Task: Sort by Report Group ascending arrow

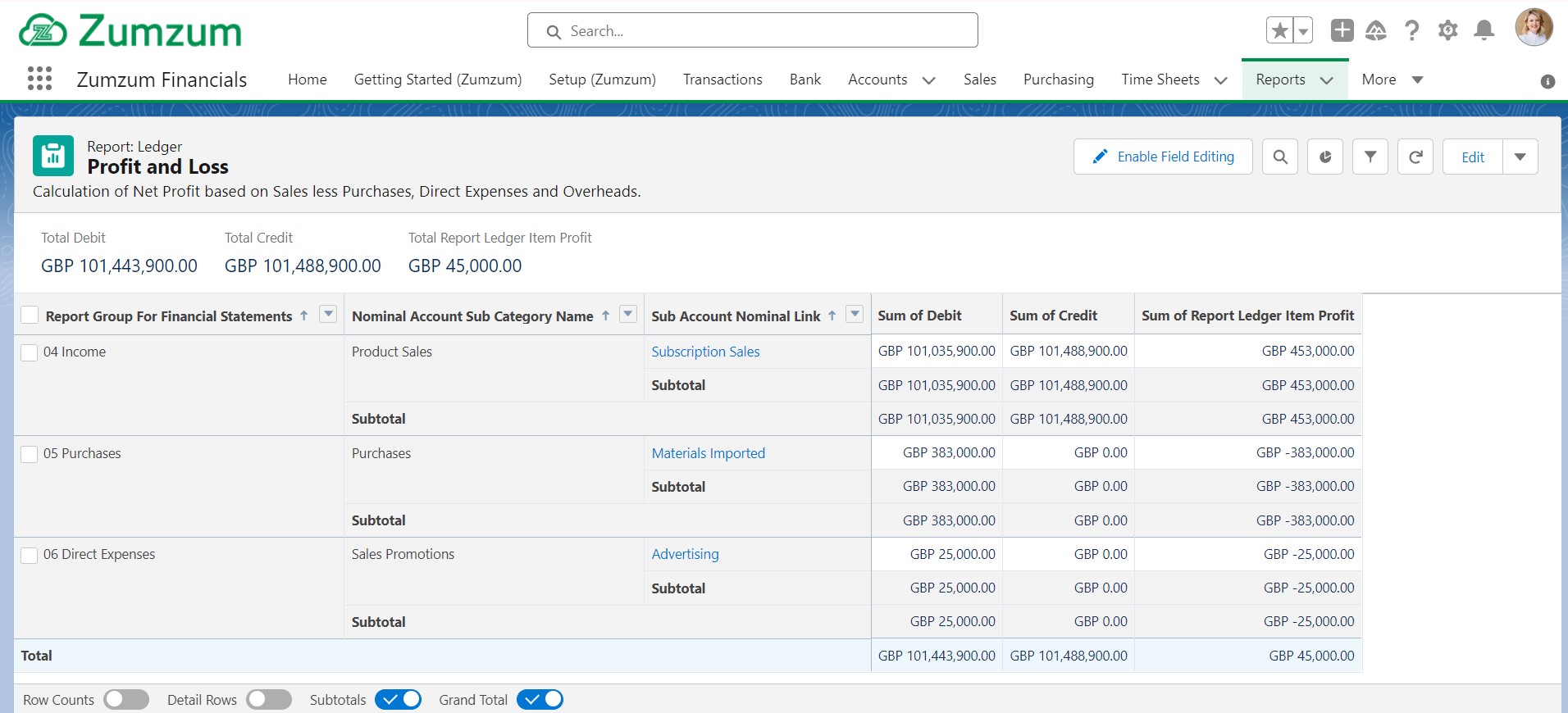Action: pos(304,316)
